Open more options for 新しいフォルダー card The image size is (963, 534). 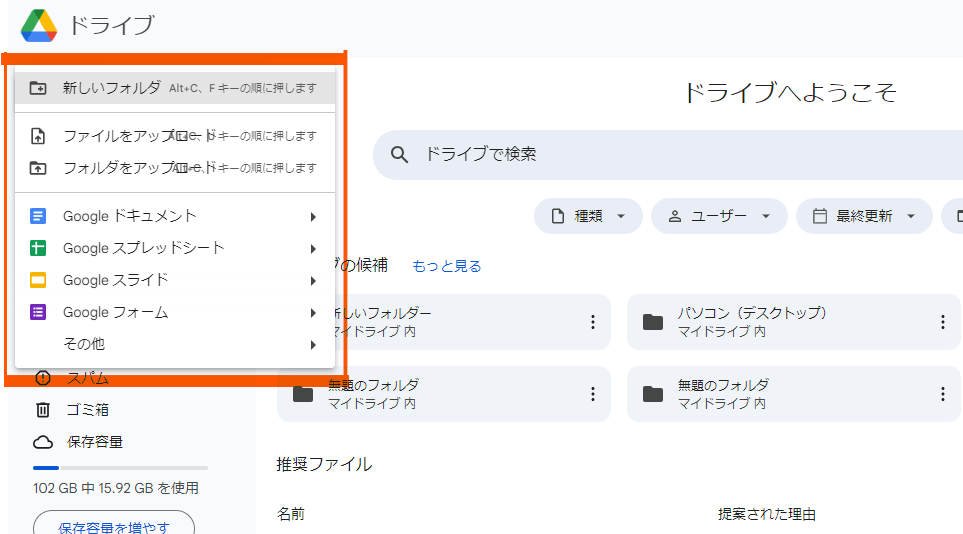[x=593, y=322]
